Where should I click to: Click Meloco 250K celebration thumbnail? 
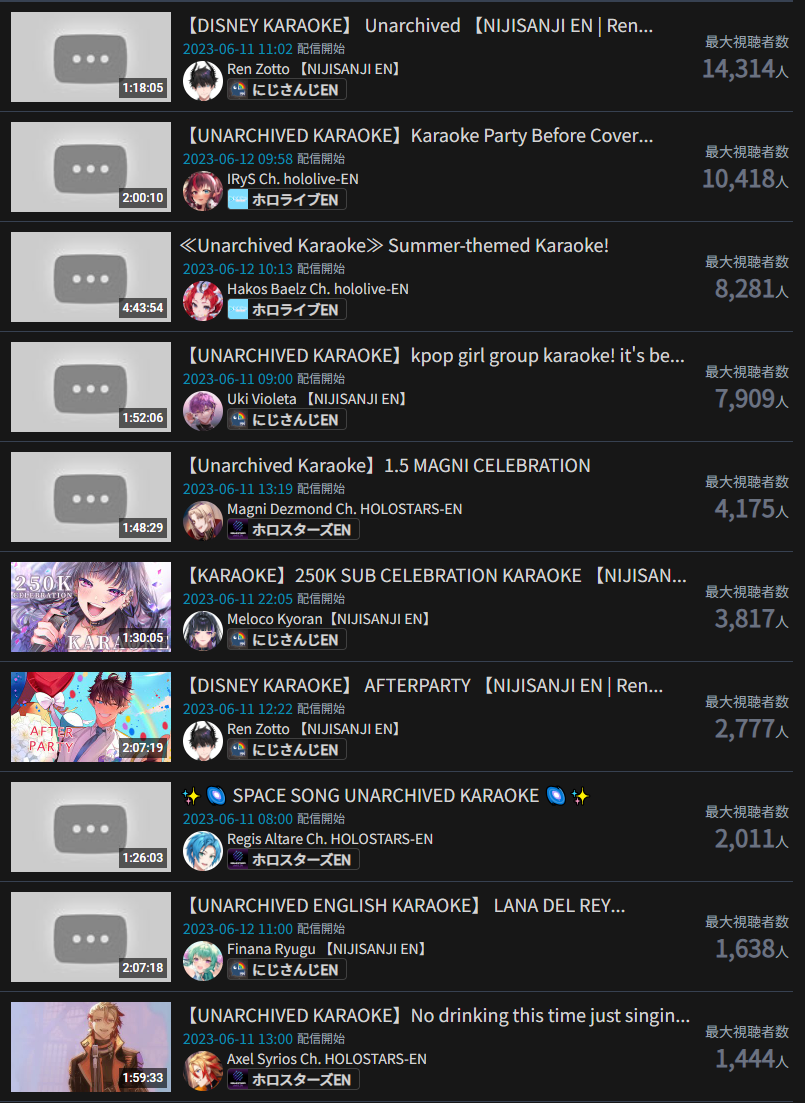pyautogui.click(x=91, y=606)
